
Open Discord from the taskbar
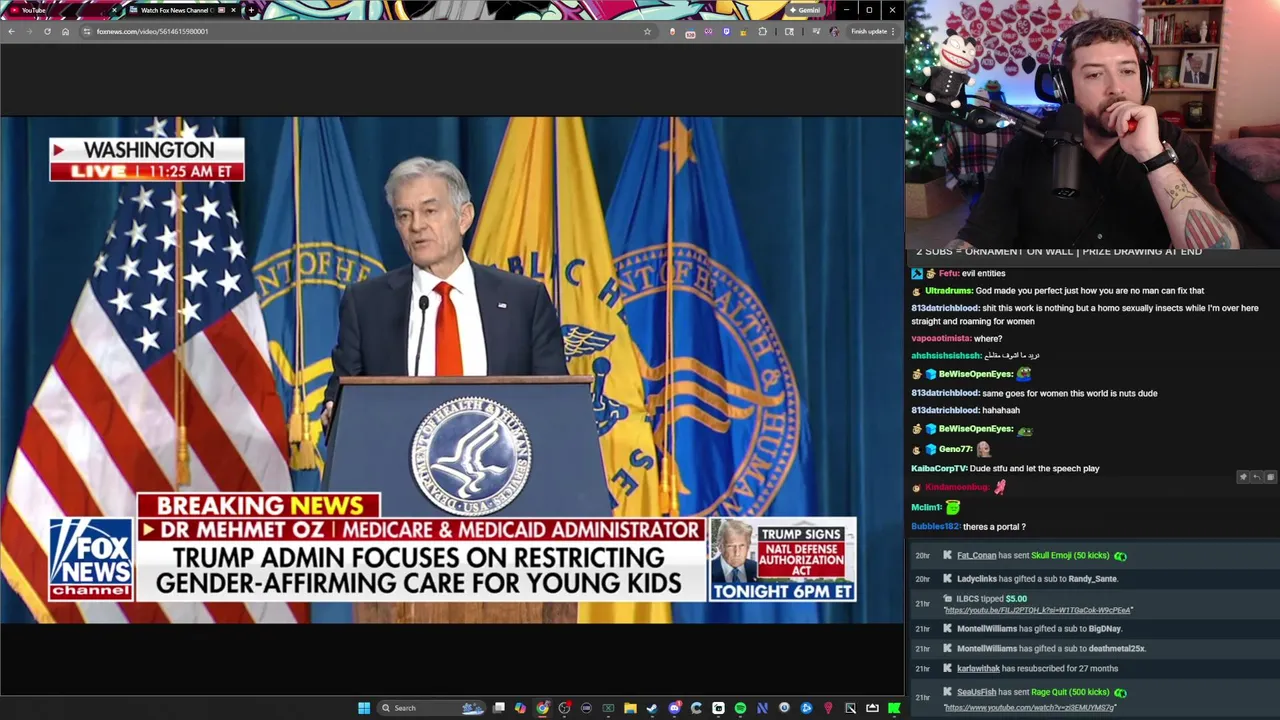point(674,708)
